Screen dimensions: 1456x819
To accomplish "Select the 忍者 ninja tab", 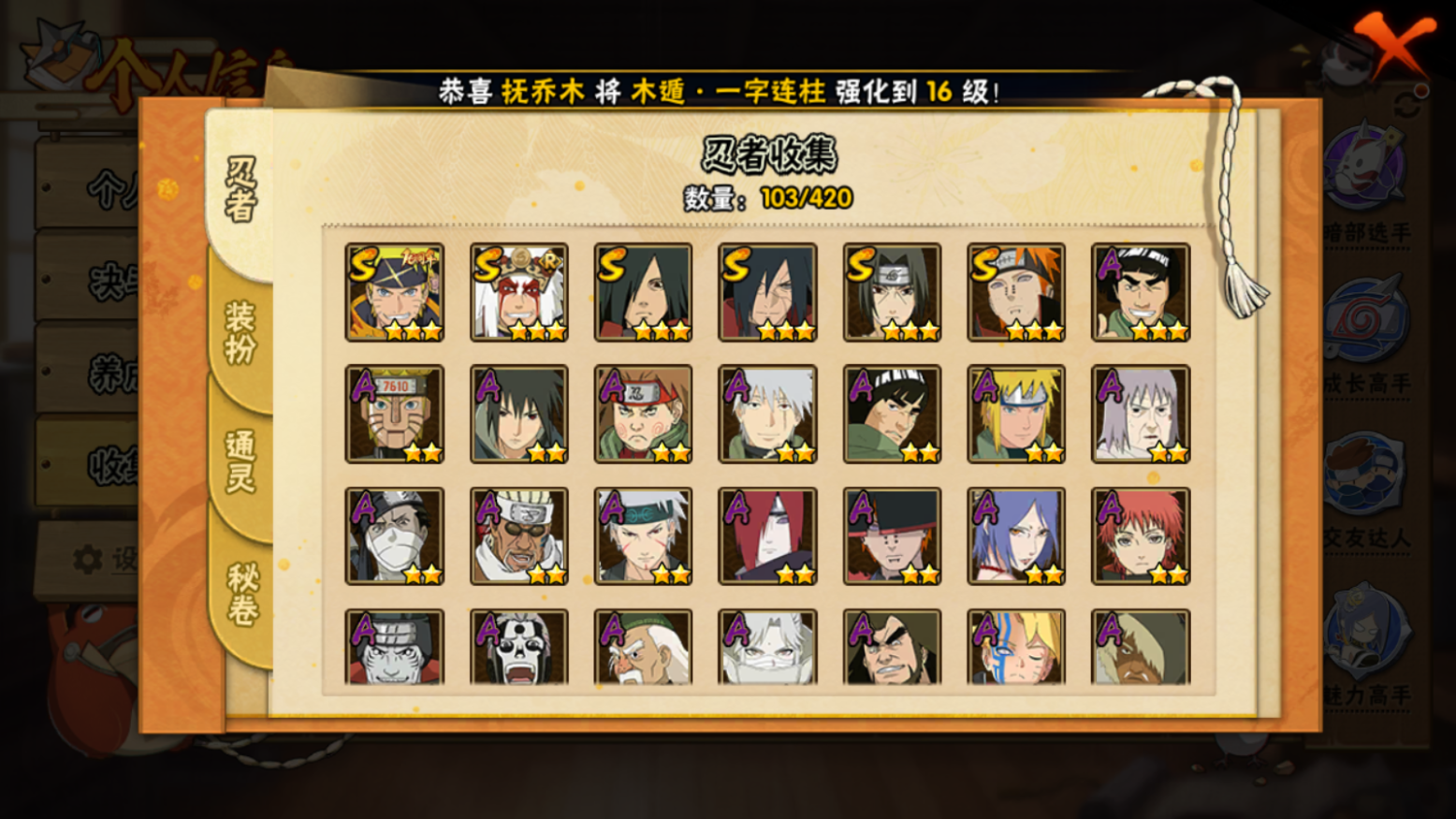I will click(240, 190).
